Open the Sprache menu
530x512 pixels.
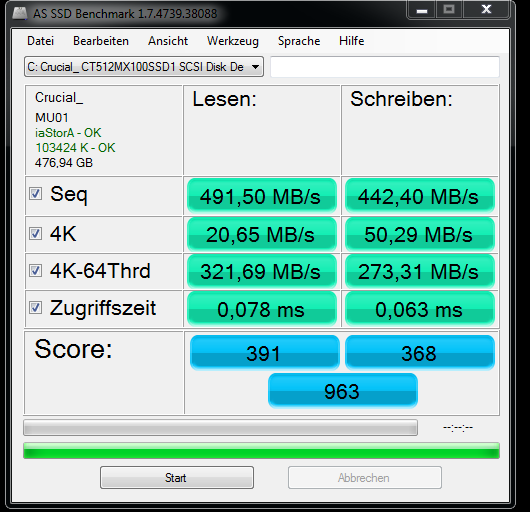tap(299, 41)
